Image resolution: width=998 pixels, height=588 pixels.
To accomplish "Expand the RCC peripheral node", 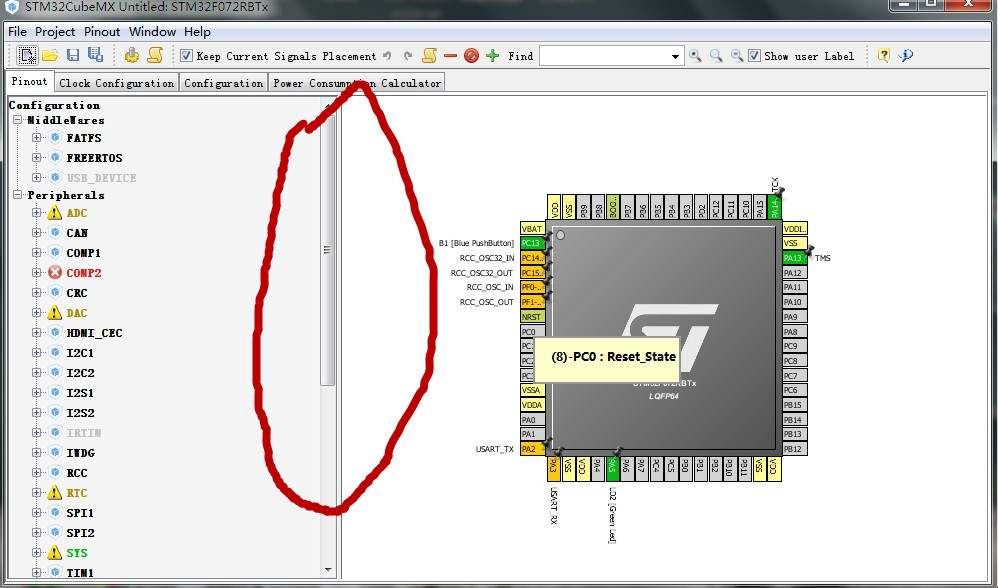I will tap(36, 473).
